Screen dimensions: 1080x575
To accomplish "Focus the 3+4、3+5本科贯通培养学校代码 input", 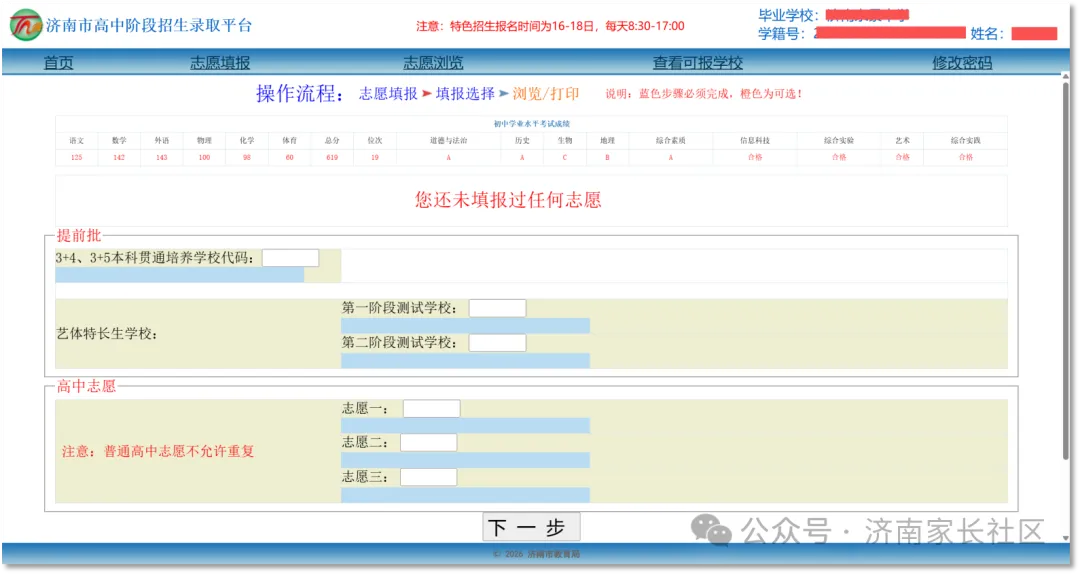I will point(290,258).
